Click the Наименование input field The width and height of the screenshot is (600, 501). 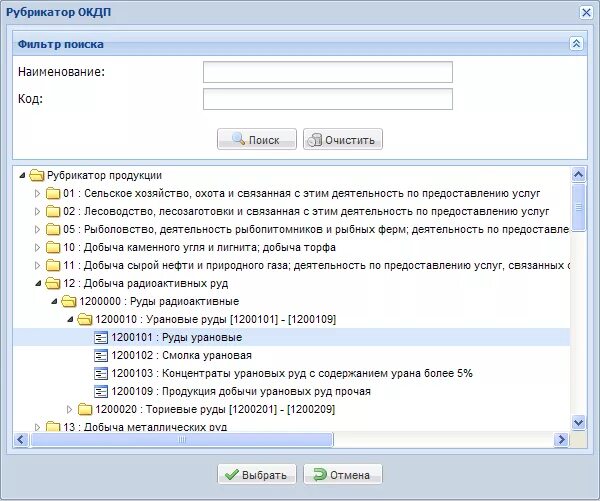pos(328,72)
